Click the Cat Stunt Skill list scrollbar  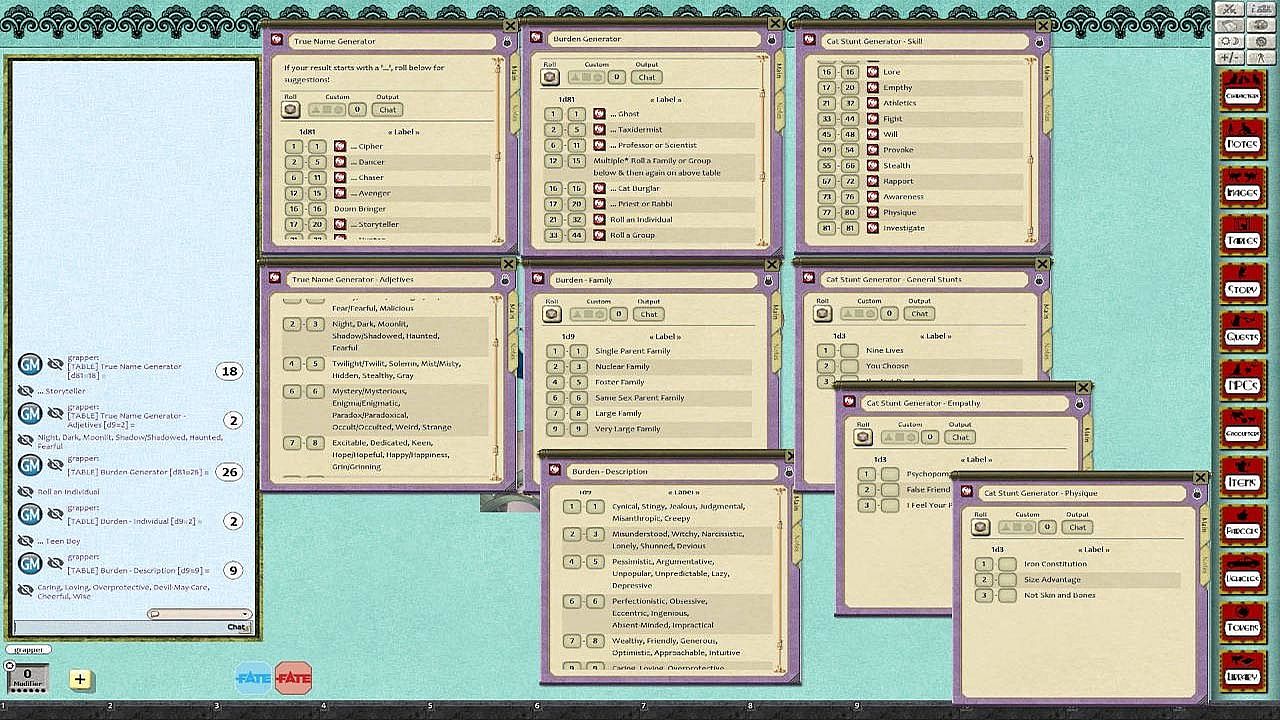(x=1031, y=150)
